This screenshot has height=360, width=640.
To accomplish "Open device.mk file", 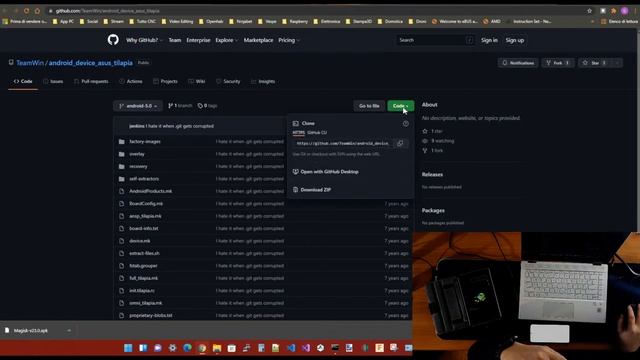I will [x=140, y=241].
